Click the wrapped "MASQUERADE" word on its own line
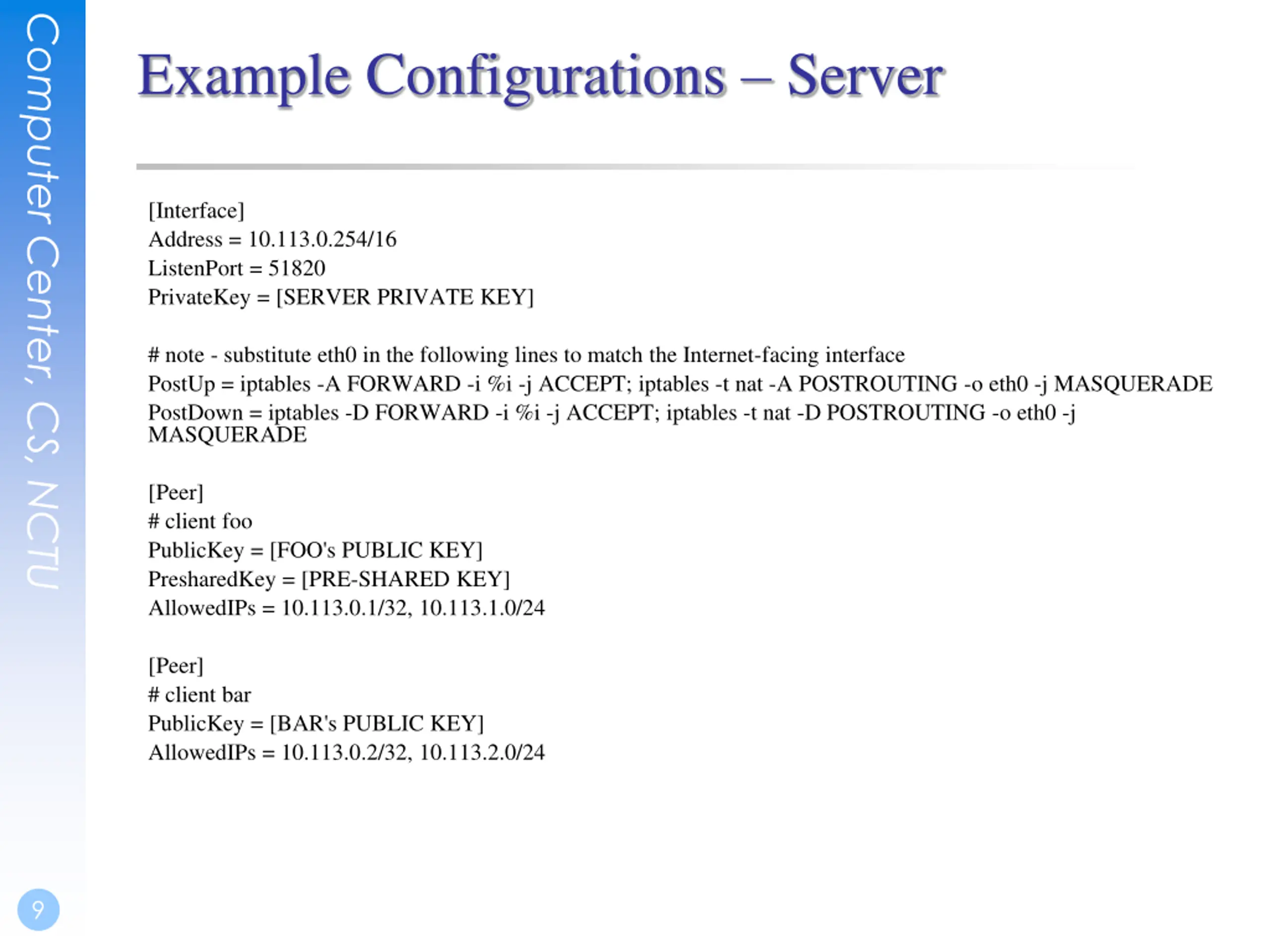This screenshot has width=1270, height=952. point(227,435)
